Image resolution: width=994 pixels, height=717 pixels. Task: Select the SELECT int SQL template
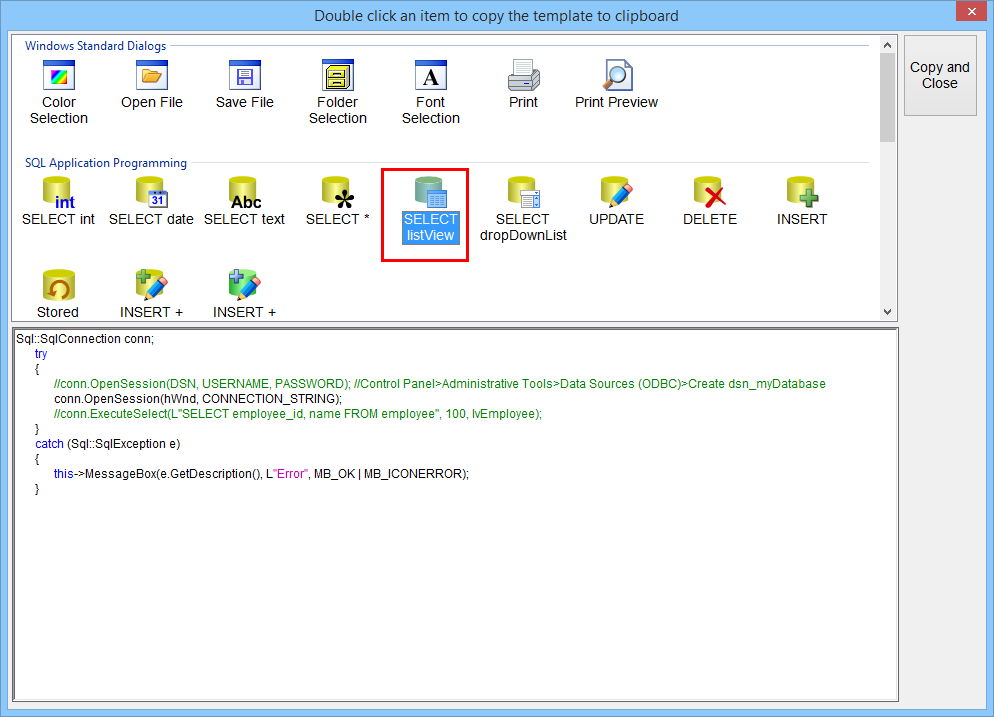click(58, 202)
